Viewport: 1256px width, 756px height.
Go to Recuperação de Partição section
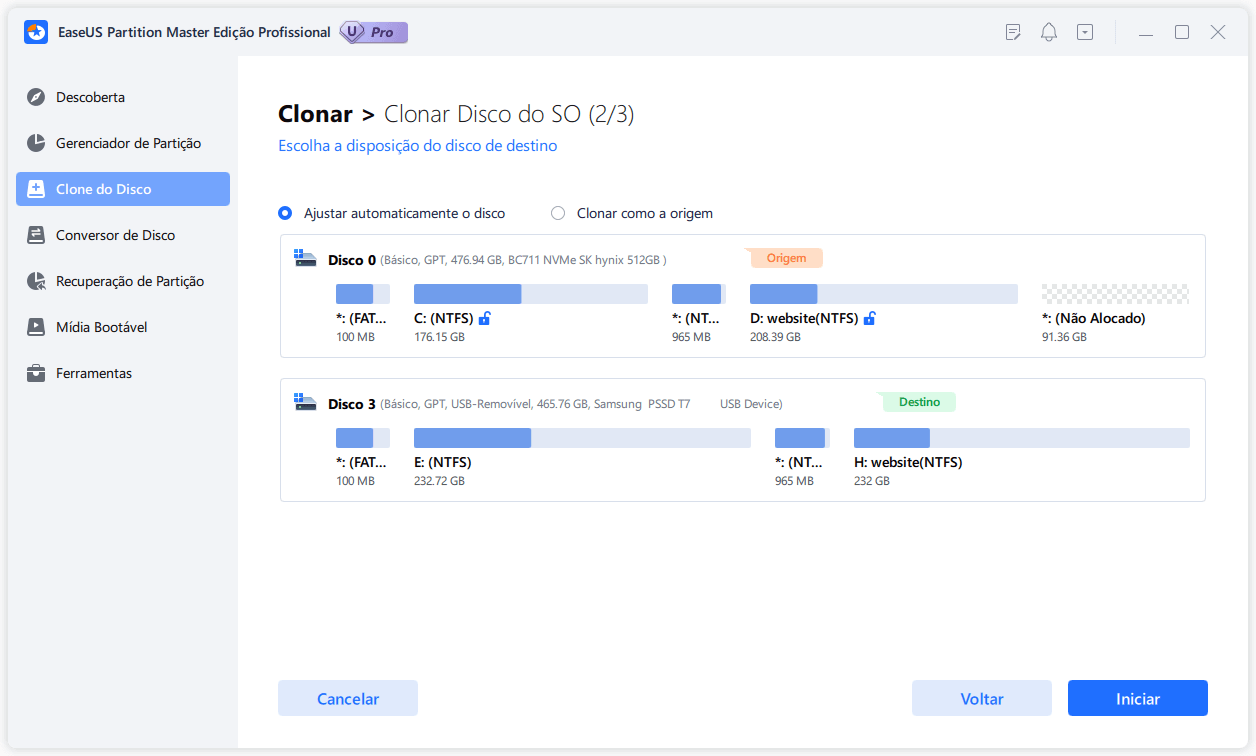click(x=123, y=281)
